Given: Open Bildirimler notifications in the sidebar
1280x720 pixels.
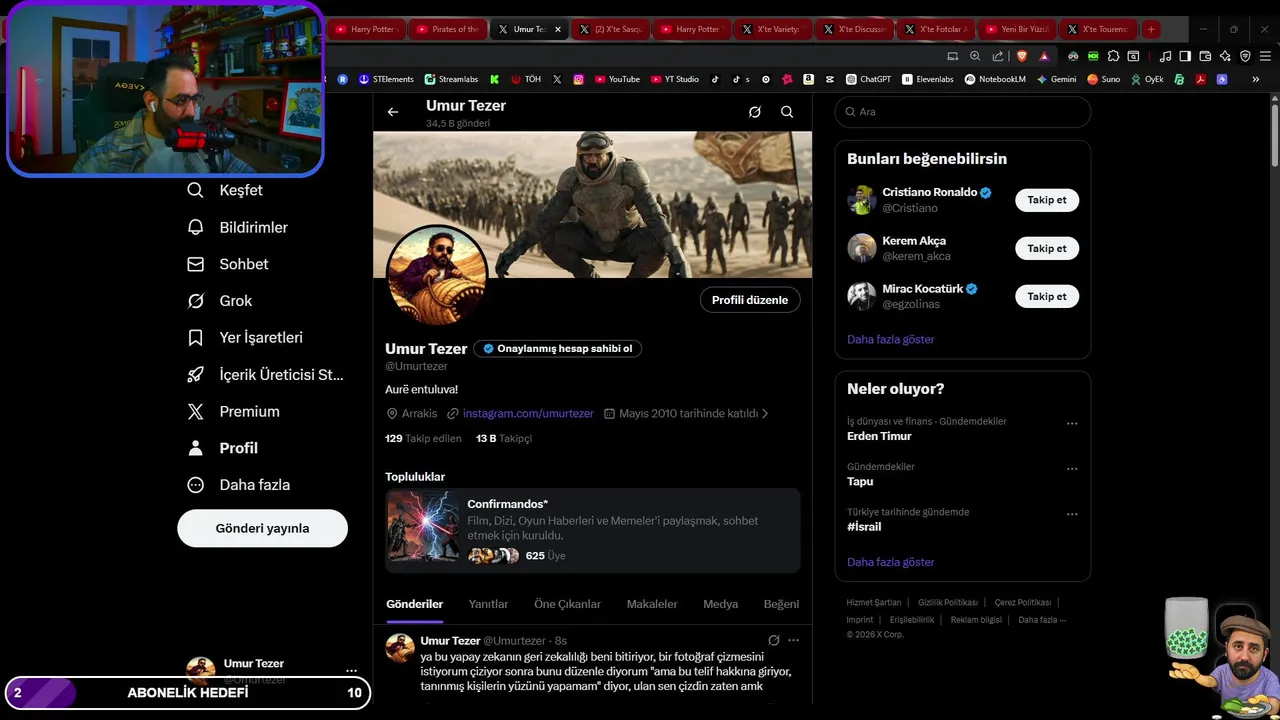Looking at the screenshot, I should coord(238,227).
